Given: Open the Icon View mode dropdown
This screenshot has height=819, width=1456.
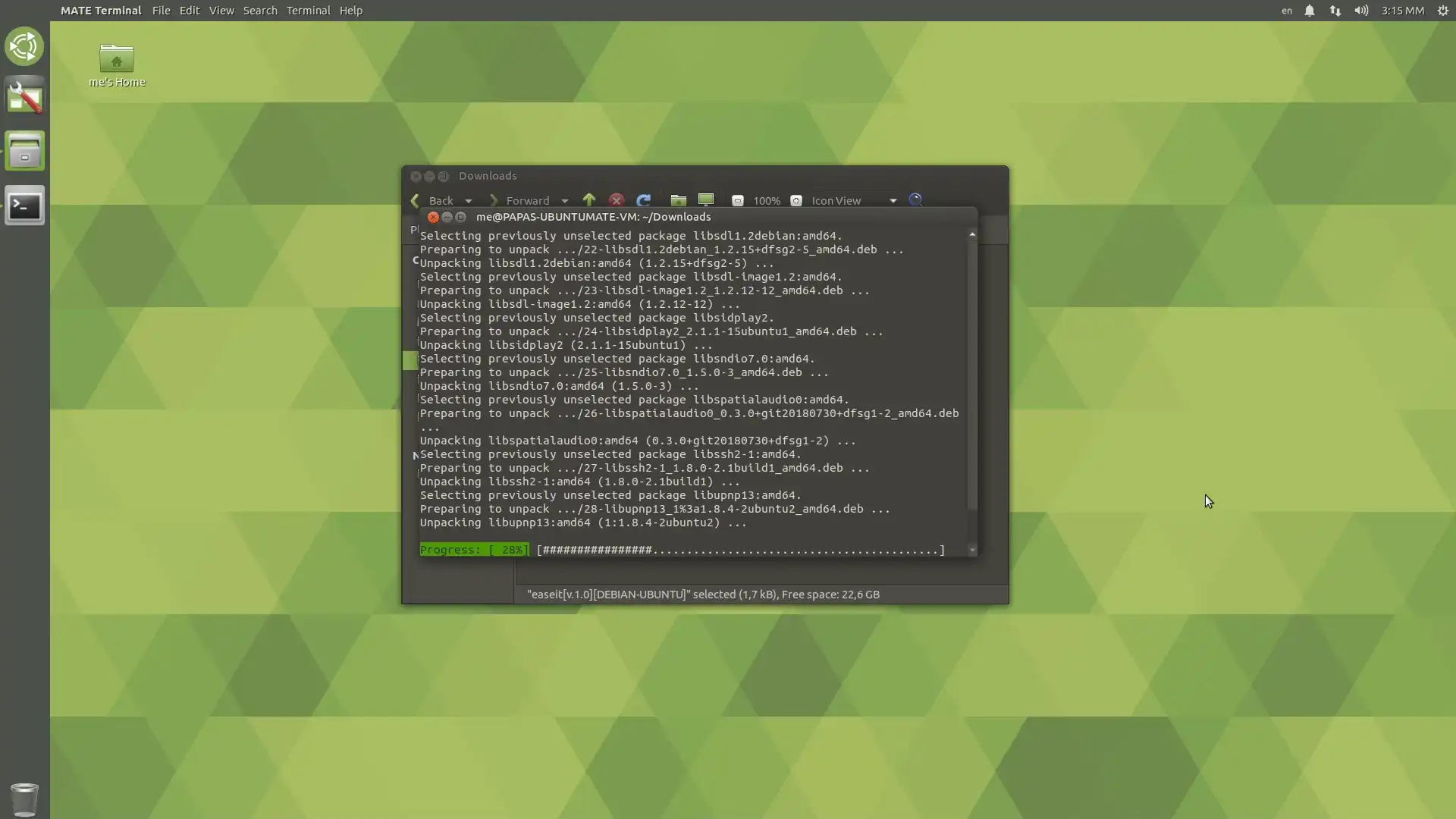Looking at the screenshot, I should [855, 201].
